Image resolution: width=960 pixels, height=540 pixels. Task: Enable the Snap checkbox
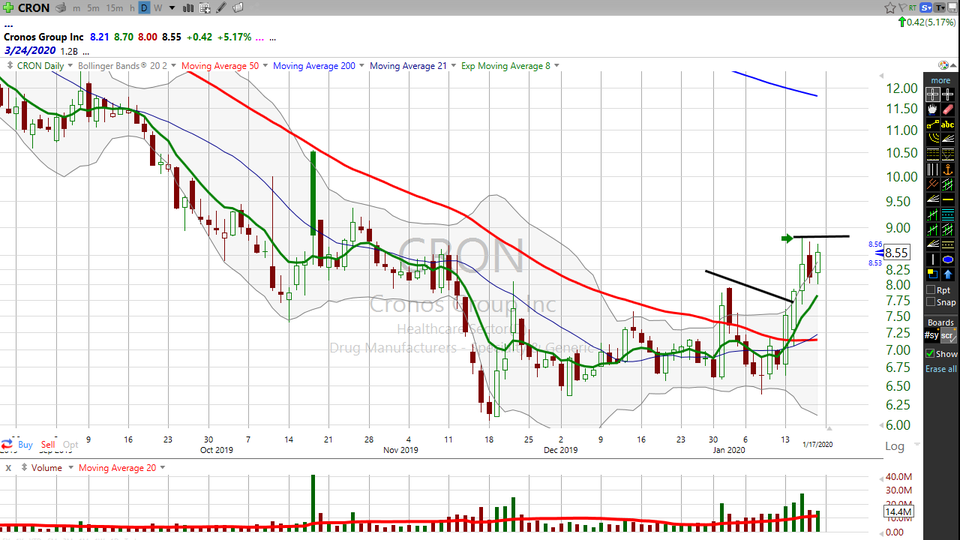(931, 302)
